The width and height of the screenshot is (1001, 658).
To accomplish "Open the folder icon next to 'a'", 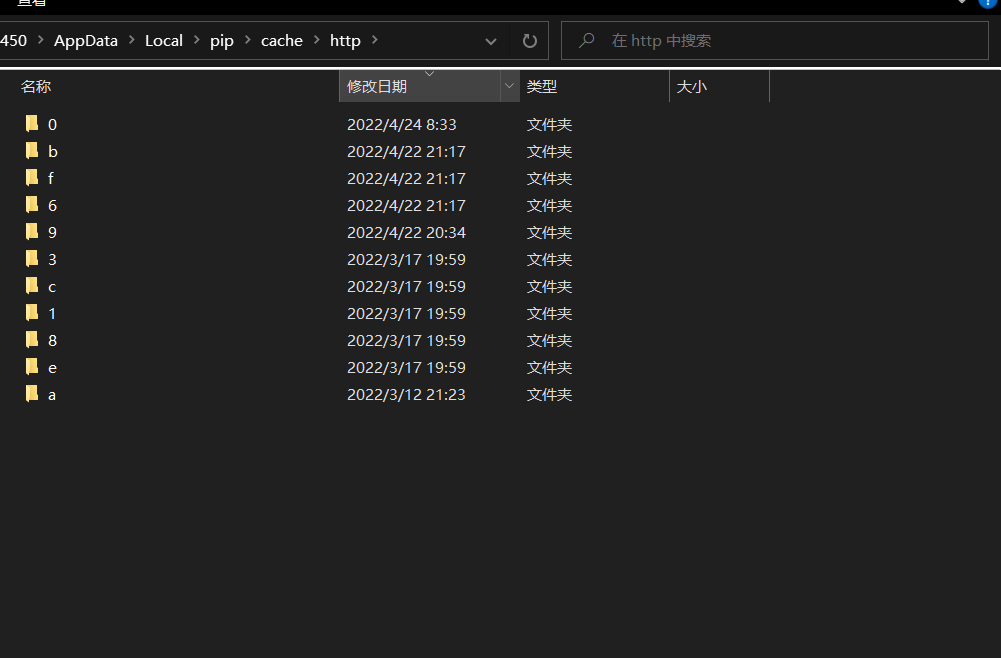I will click(31, 394).
